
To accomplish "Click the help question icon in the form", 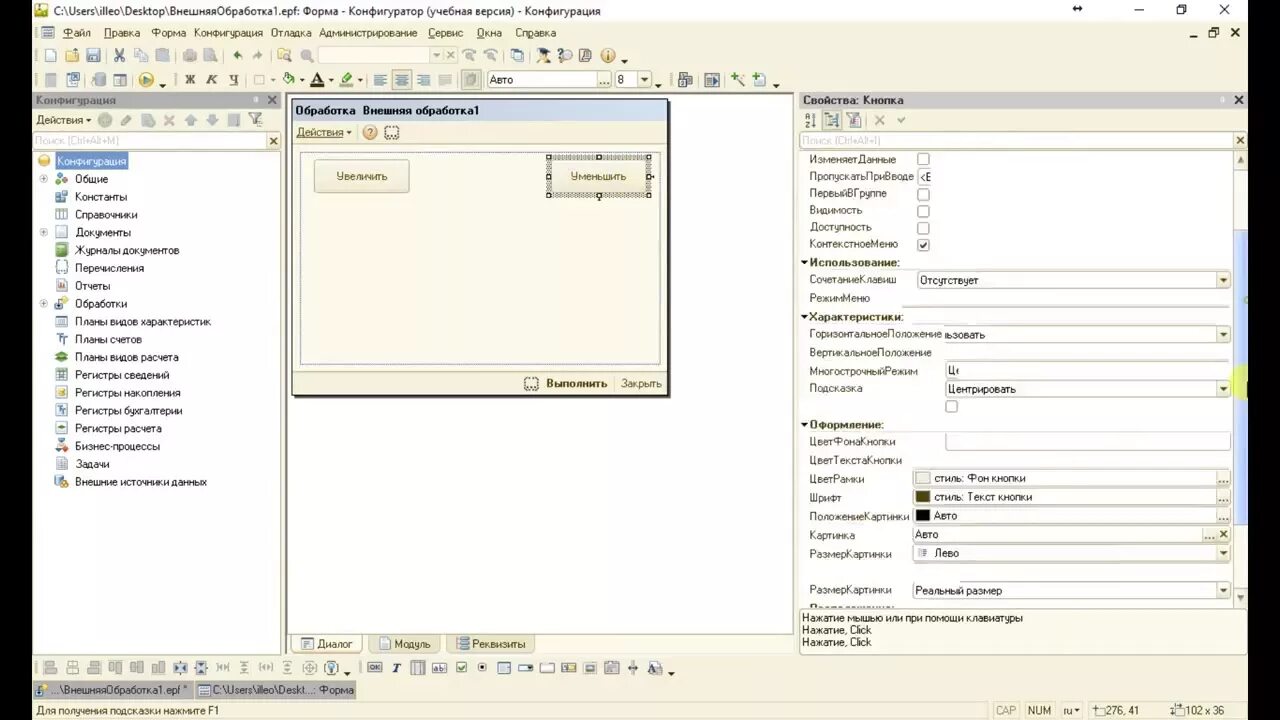I will (x=370, y=132).
